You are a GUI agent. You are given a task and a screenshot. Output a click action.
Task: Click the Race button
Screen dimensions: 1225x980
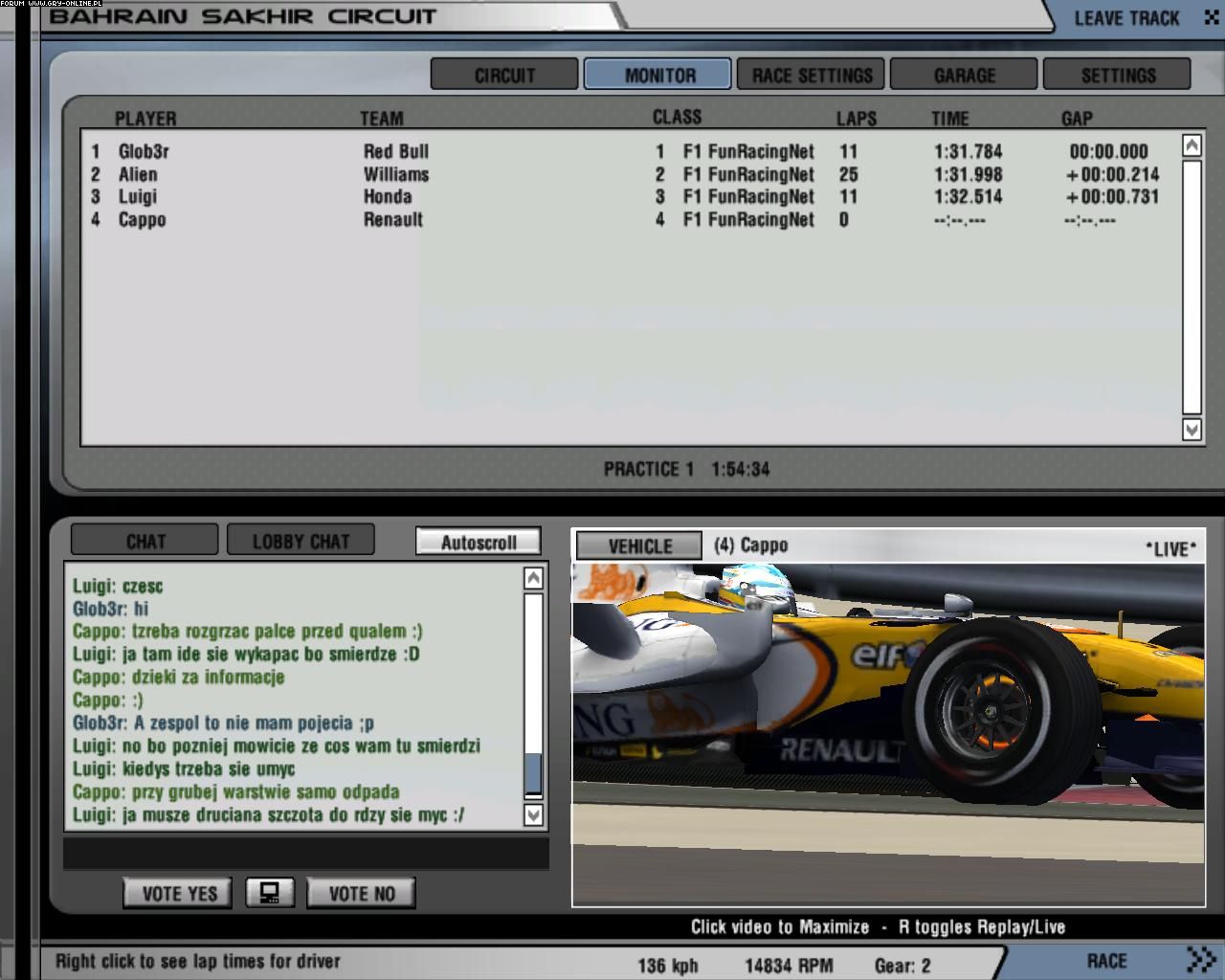[1106, 960]
